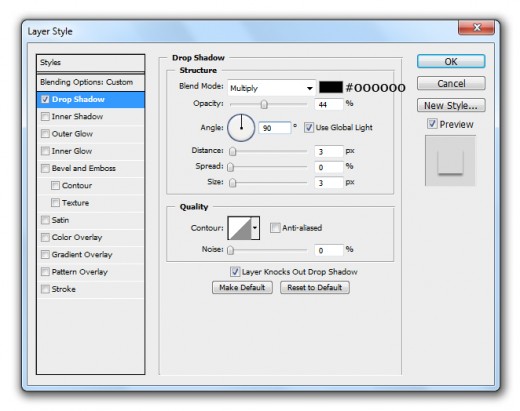This screenshot has width=520, height=411.
Task: Toggle Use Global Light checkbox
Action: pyautogui.click(x=309, y=127)
